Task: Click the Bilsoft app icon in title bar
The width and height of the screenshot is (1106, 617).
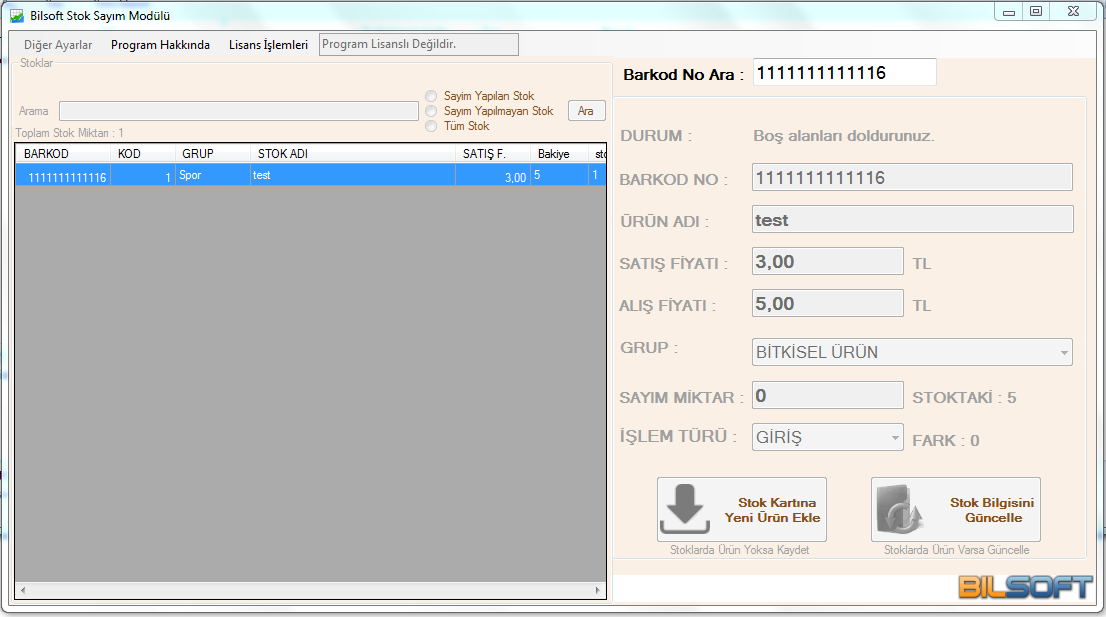Action: tap(17, 16)
